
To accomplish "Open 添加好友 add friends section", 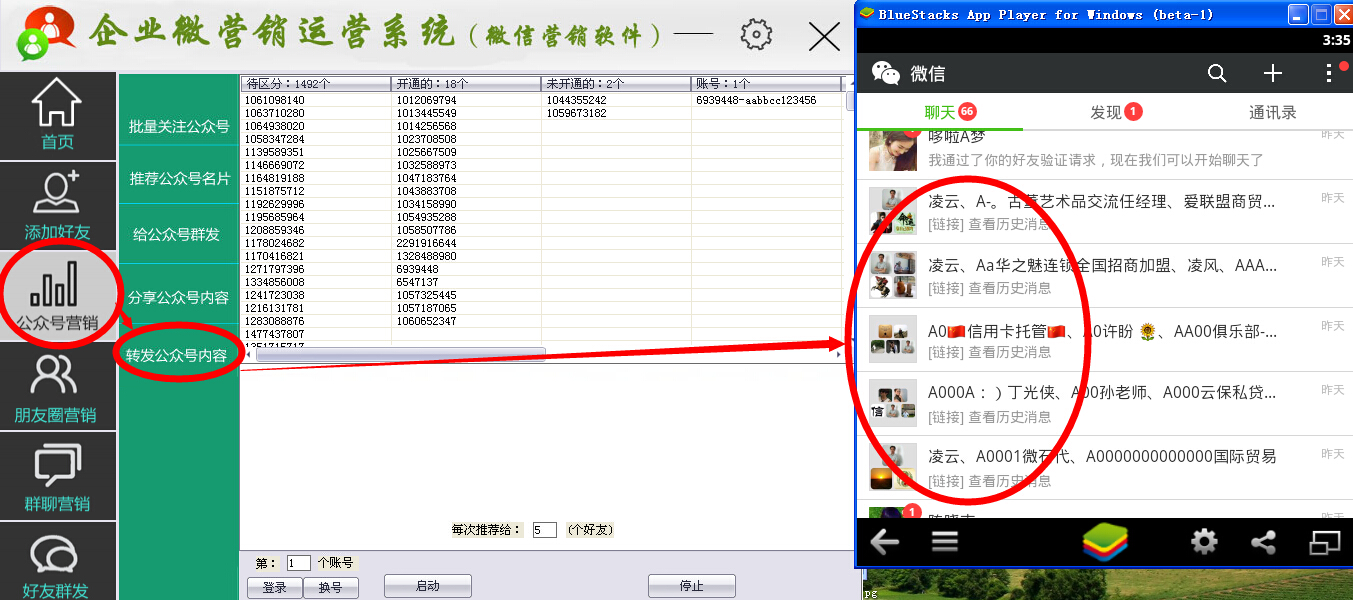I will click(x=58, y=205).
